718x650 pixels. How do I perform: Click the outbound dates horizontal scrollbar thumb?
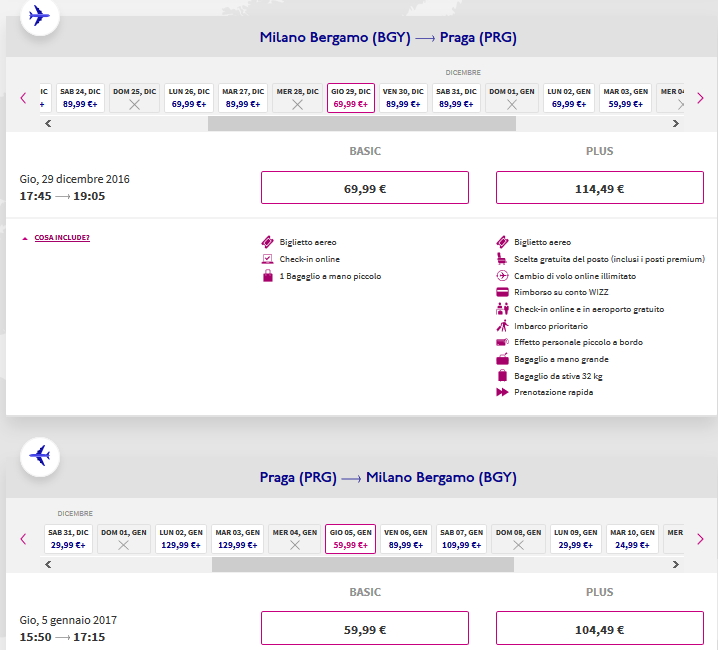tap(361, 124)
